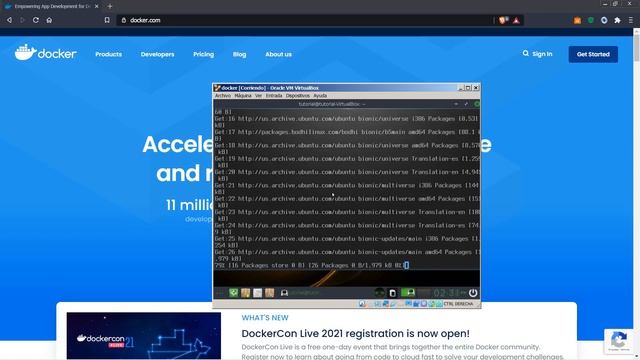This screenshot has height=360, width=640.
Task: Open the Developers navigation menu
Action: point(158,54)
